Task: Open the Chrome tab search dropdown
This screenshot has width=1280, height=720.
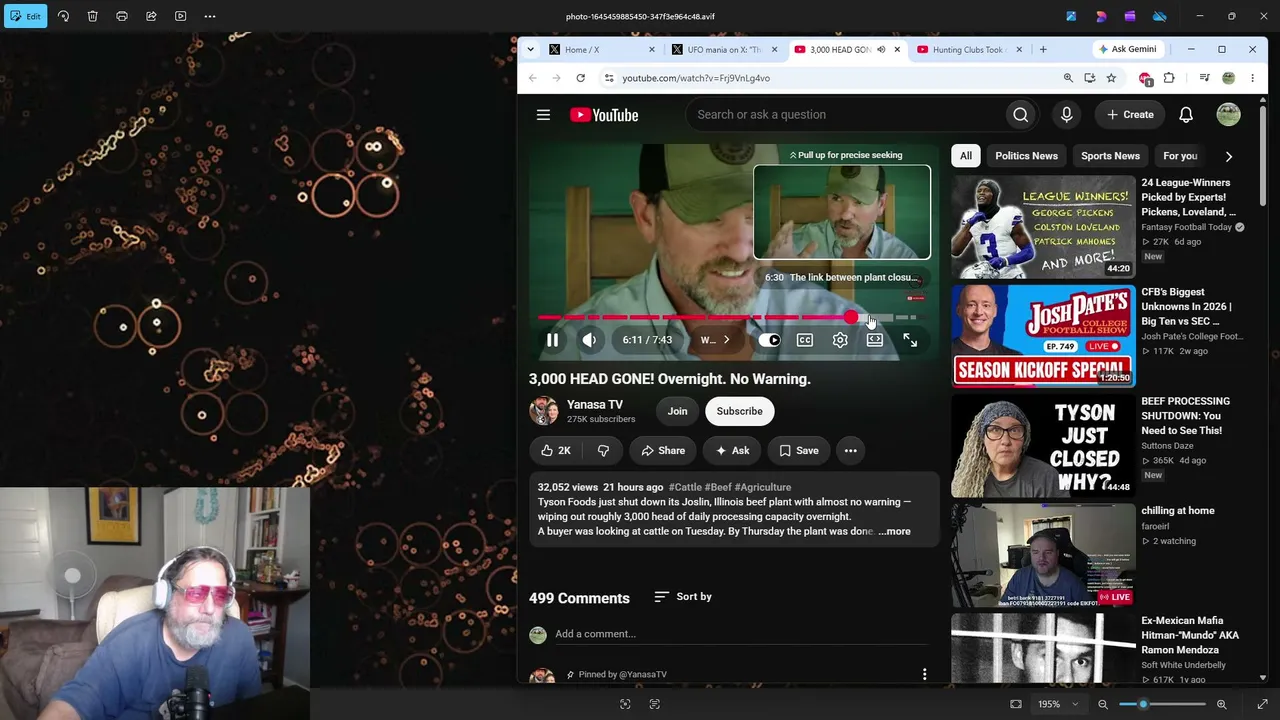Action: (530, 49)
